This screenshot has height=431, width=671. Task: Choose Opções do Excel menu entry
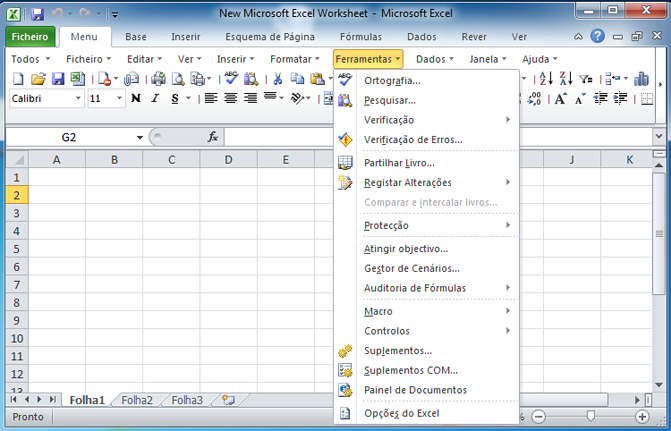[x=427, y=413]
